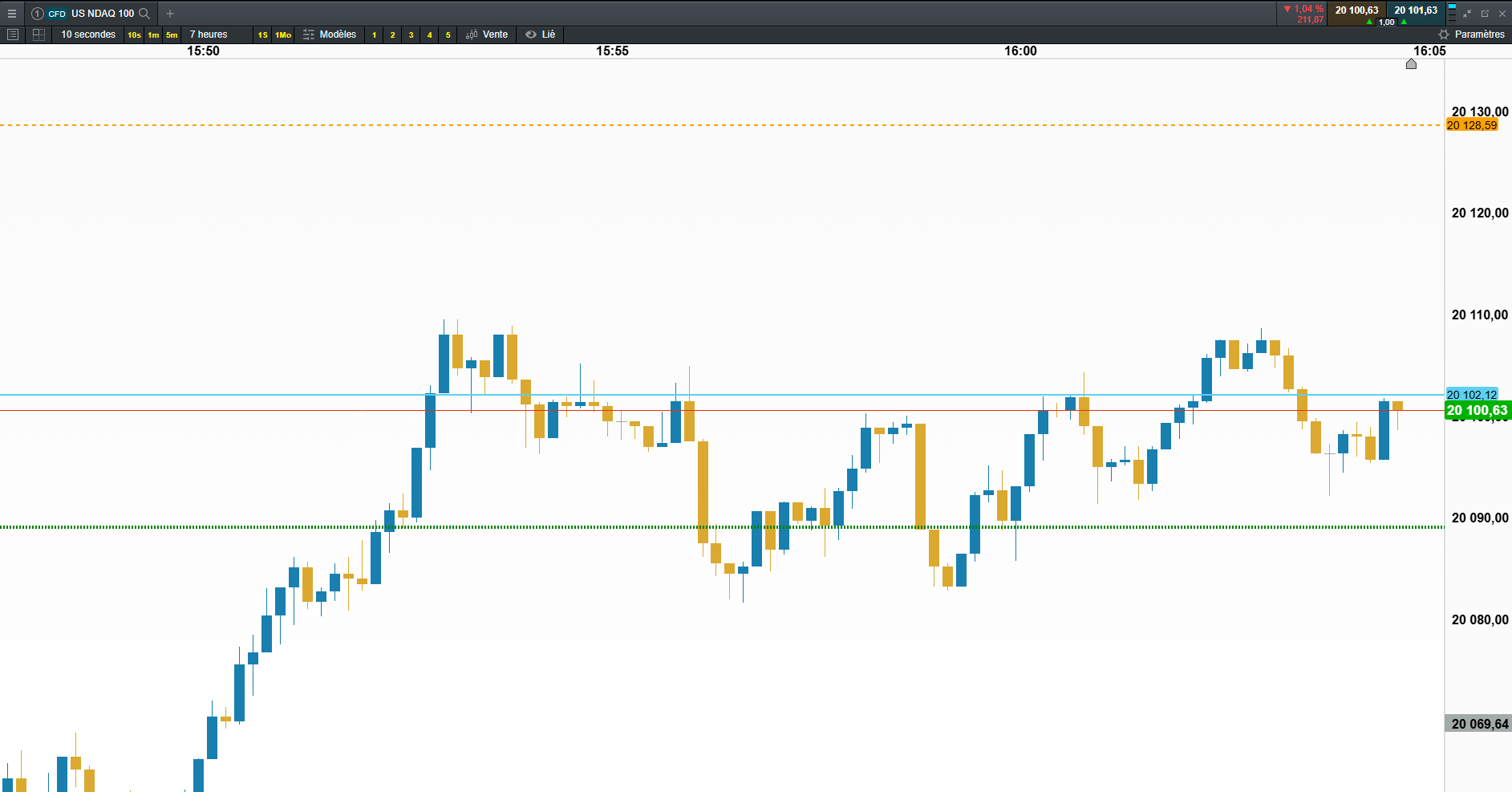Open the chart layout grid icon
This screenshot has width=1512, height=792.
pos(39,35)
